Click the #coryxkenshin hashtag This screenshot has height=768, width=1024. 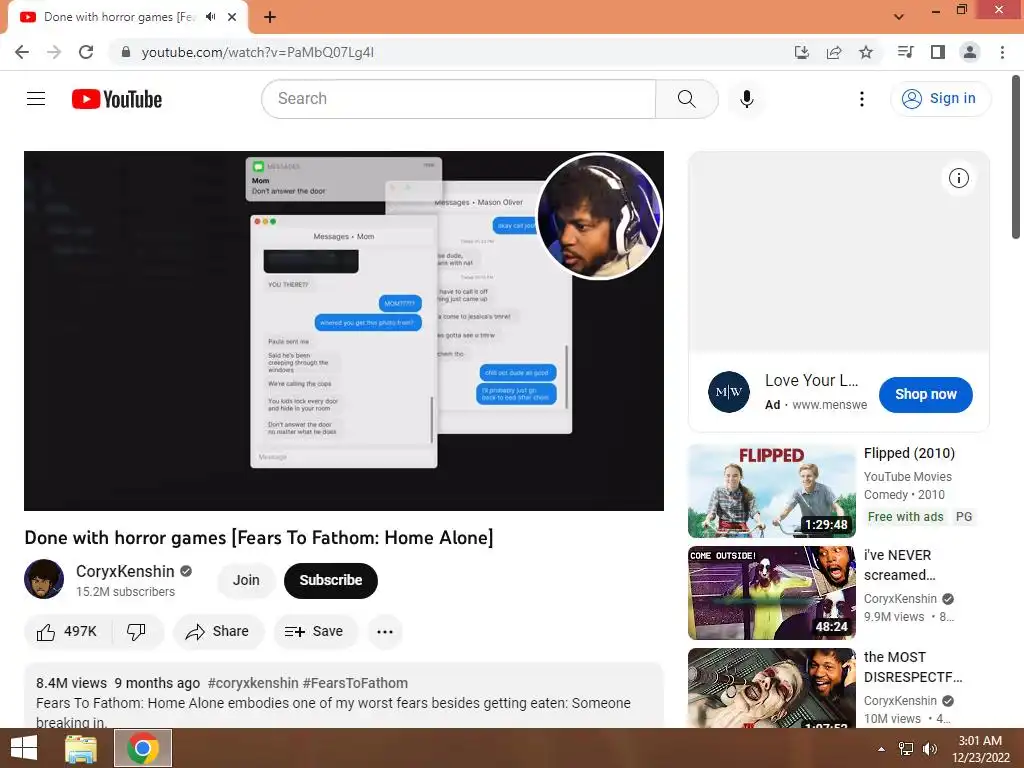253,683
